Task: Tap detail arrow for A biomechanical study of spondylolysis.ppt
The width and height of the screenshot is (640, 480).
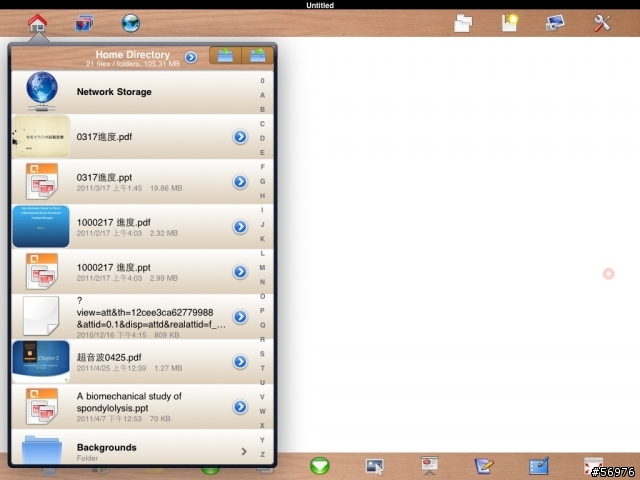Action: tap(240, 407)
